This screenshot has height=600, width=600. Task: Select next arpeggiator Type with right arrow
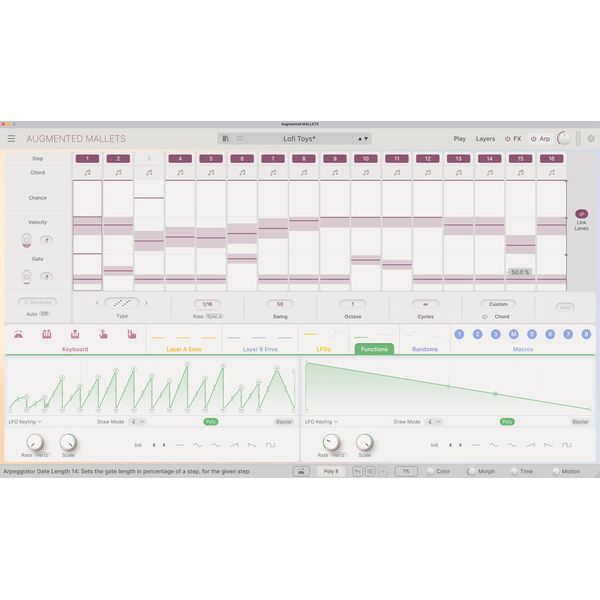(146, 303)
